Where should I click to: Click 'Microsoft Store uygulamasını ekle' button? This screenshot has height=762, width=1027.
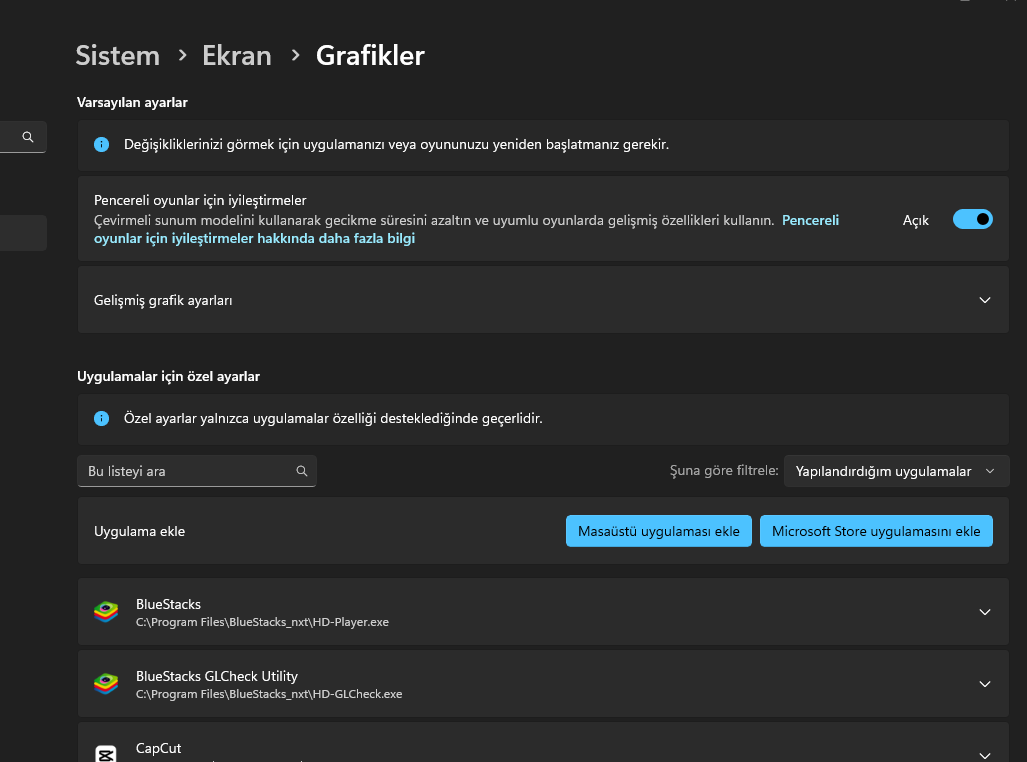(876, 531)
